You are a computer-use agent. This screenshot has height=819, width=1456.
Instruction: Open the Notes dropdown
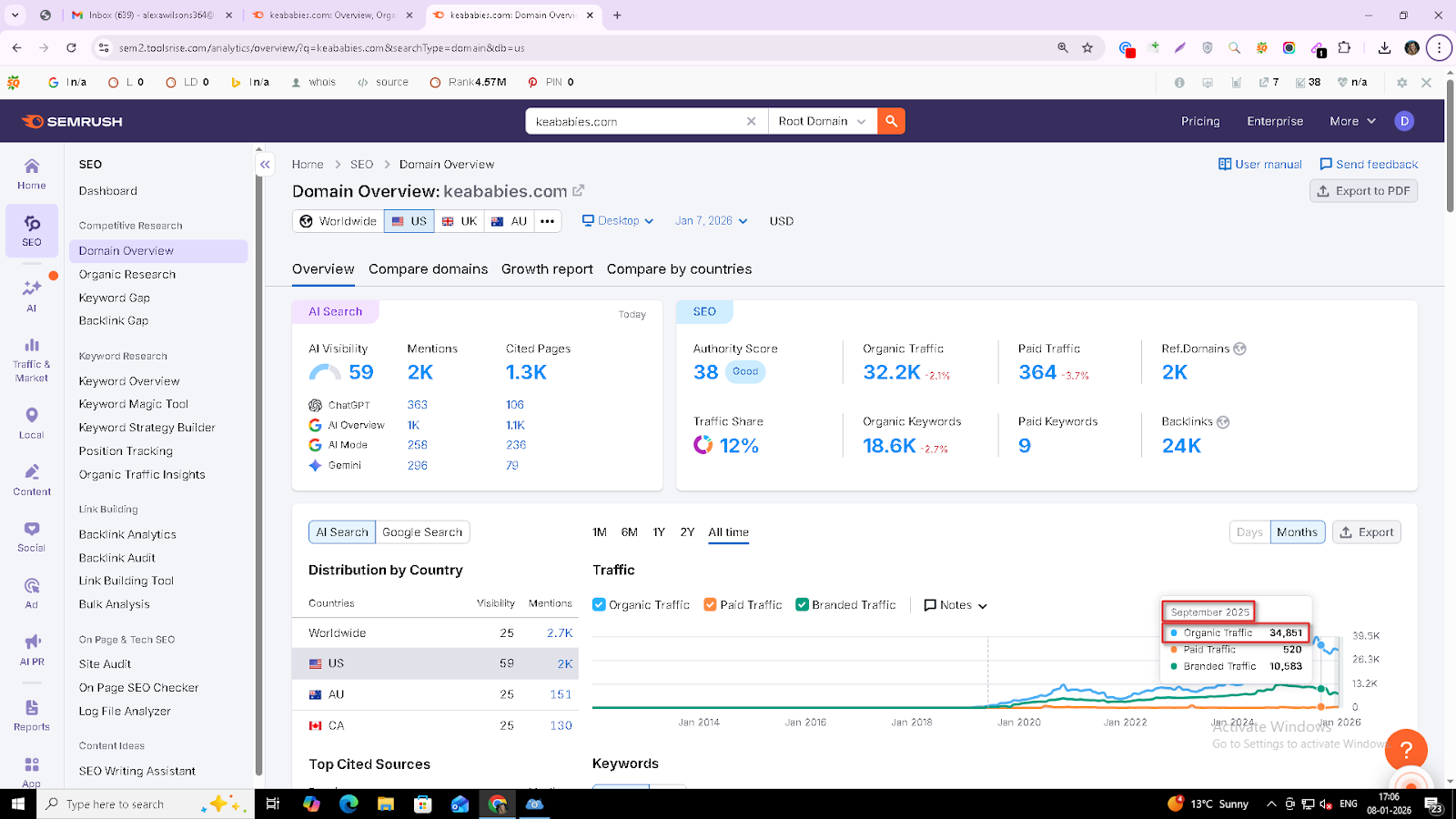(955, 605)
